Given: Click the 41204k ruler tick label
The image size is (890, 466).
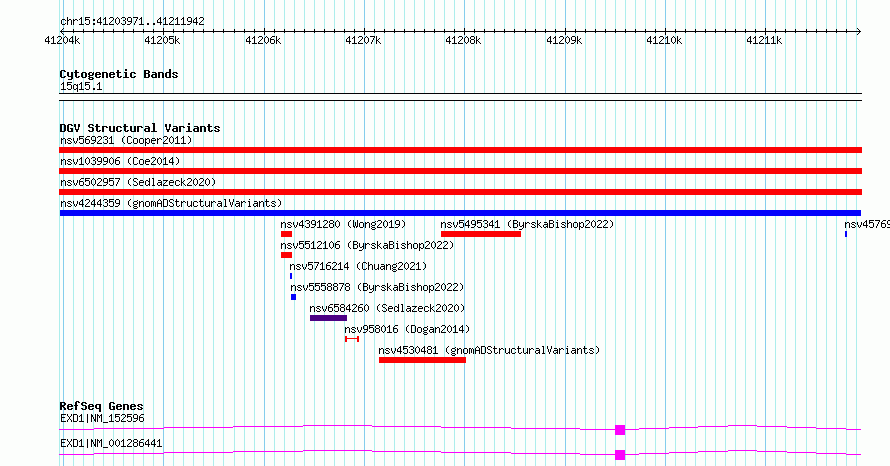Looking at the screenshot, I should pos(62,40).
